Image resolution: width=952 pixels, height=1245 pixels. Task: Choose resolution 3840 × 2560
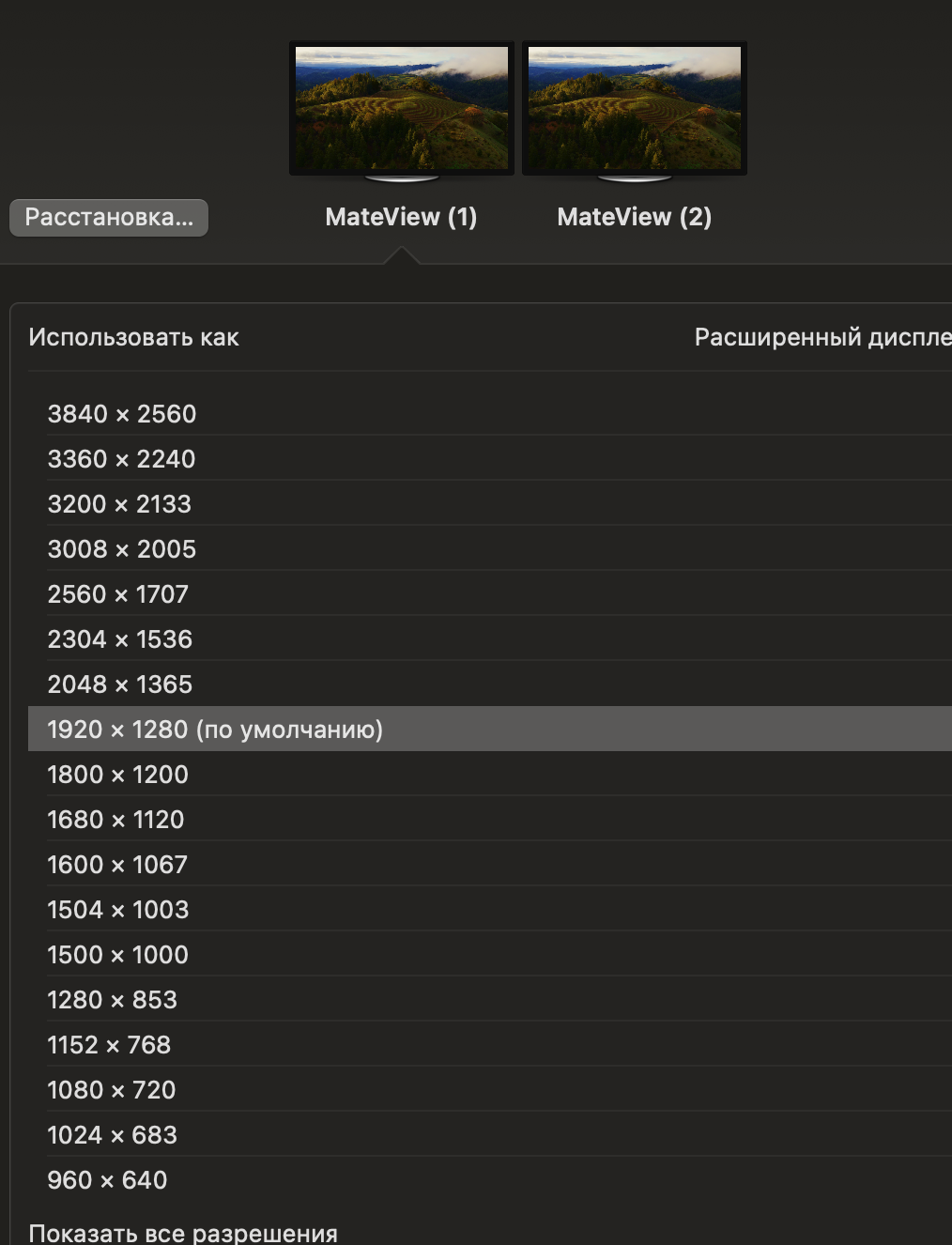click(490, 413)
